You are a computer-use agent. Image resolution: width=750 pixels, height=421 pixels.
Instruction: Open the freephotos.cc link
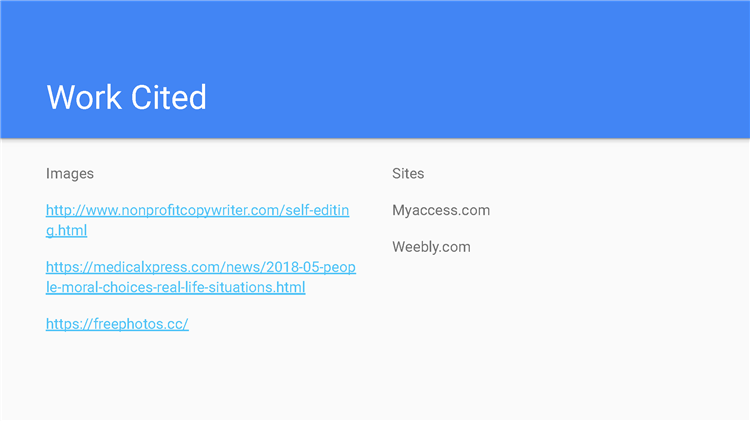117,324
